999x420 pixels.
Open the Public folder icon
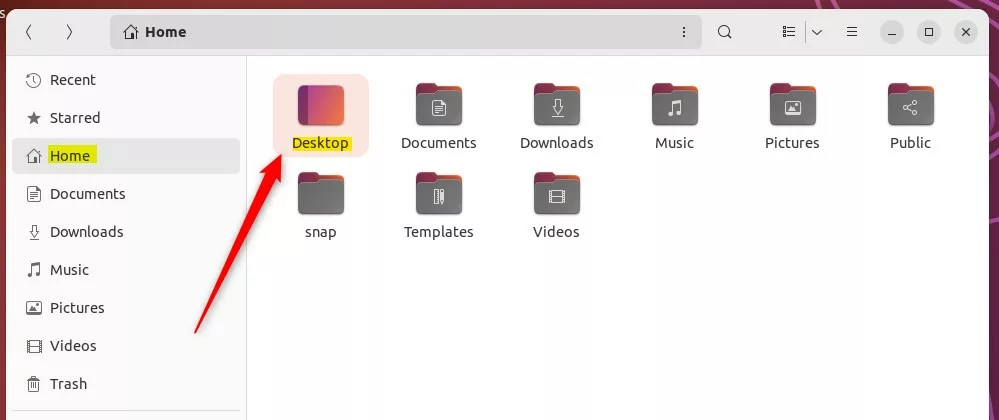tap(910, 105)
